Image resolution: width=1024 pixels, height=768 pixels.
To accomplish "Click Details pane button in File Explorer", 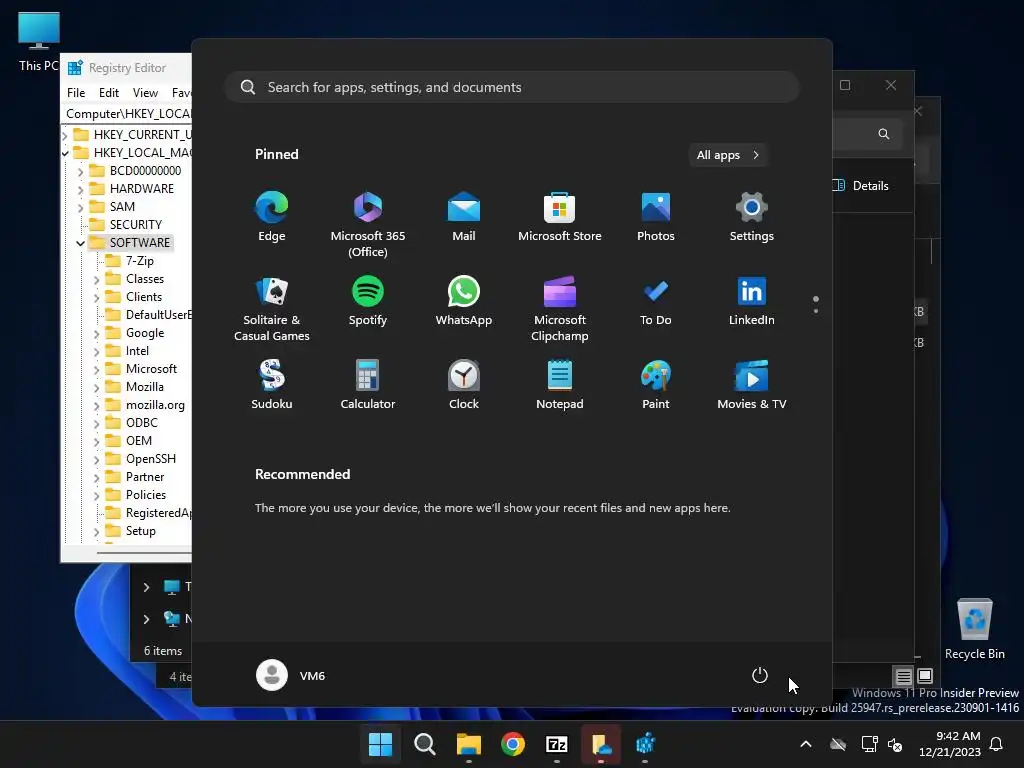I will click(862, 185).
